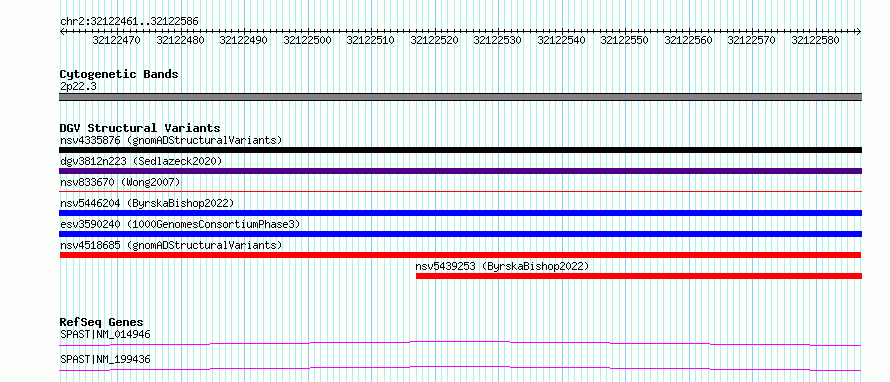Open SPAST|NM_014946 gene label
The width and height of the screenshot is (890, 382).
click(105, 334)
